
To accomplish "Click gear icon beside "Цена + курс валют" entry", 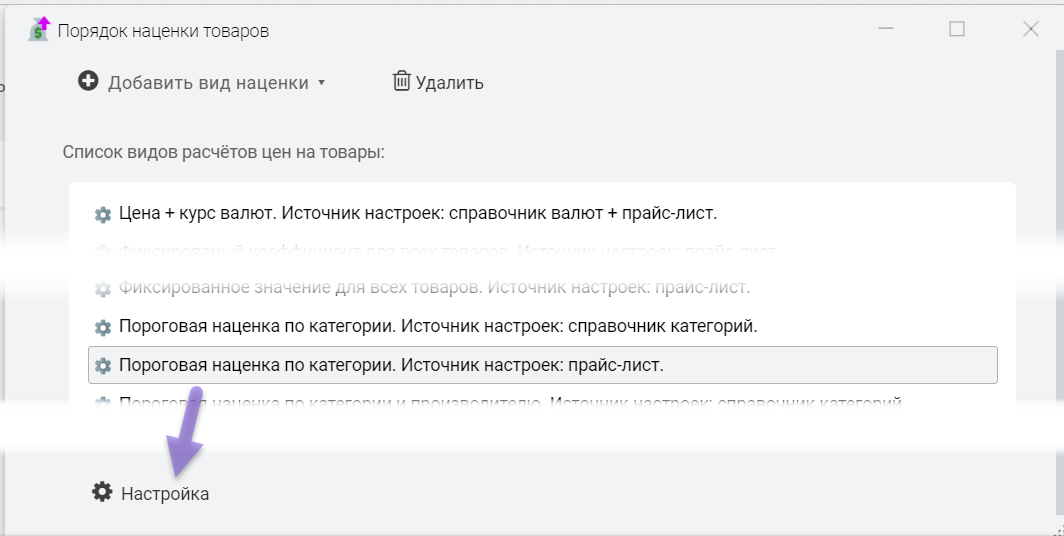I will [x=102, y=214].
